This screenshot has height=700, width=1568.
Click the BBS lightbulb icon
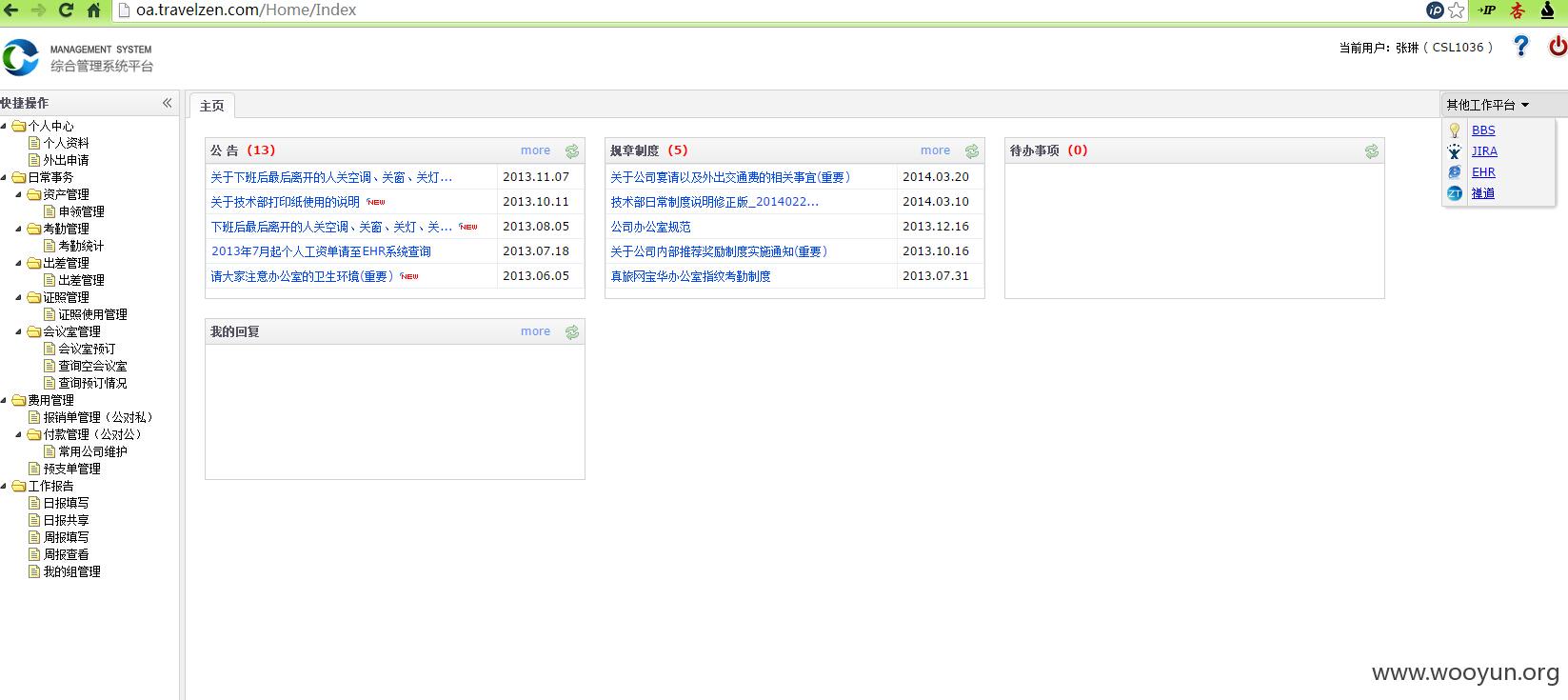(x=1455, y=130)
